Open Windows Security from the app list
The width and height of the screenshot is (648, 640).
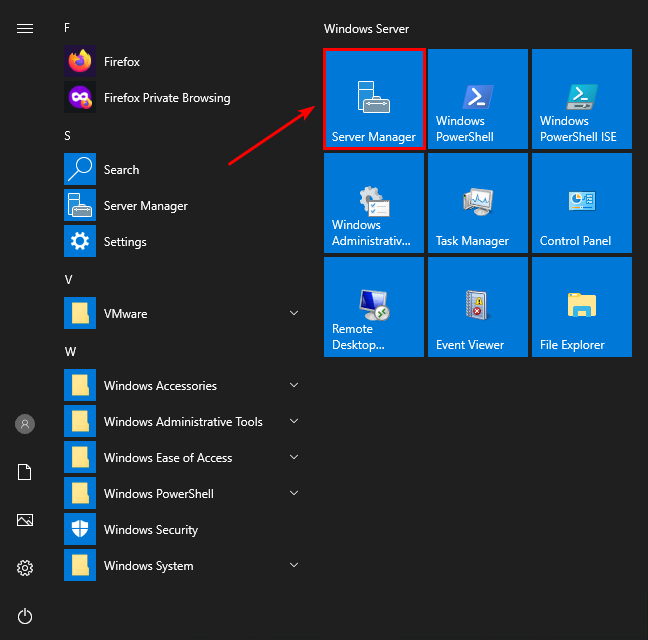[x=150, y=530]
